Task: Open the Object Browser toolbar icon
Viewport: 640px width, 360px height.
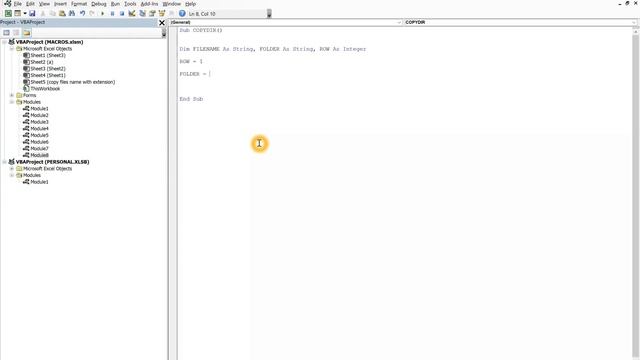Action: tap(162, 13)
